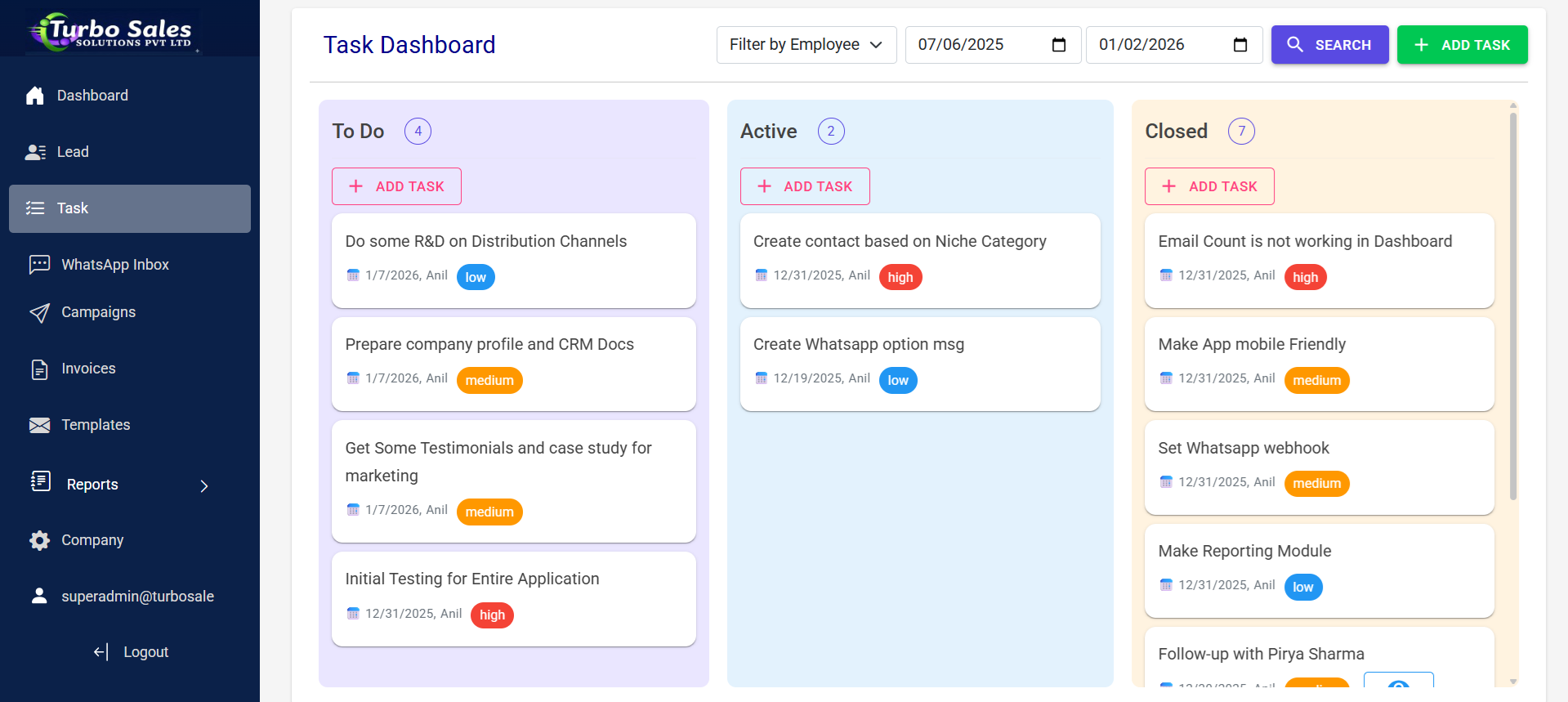Open WhatsApp Inbox chat icon
Viewport: 1568px width, 702px height.
tap(39, 265)
